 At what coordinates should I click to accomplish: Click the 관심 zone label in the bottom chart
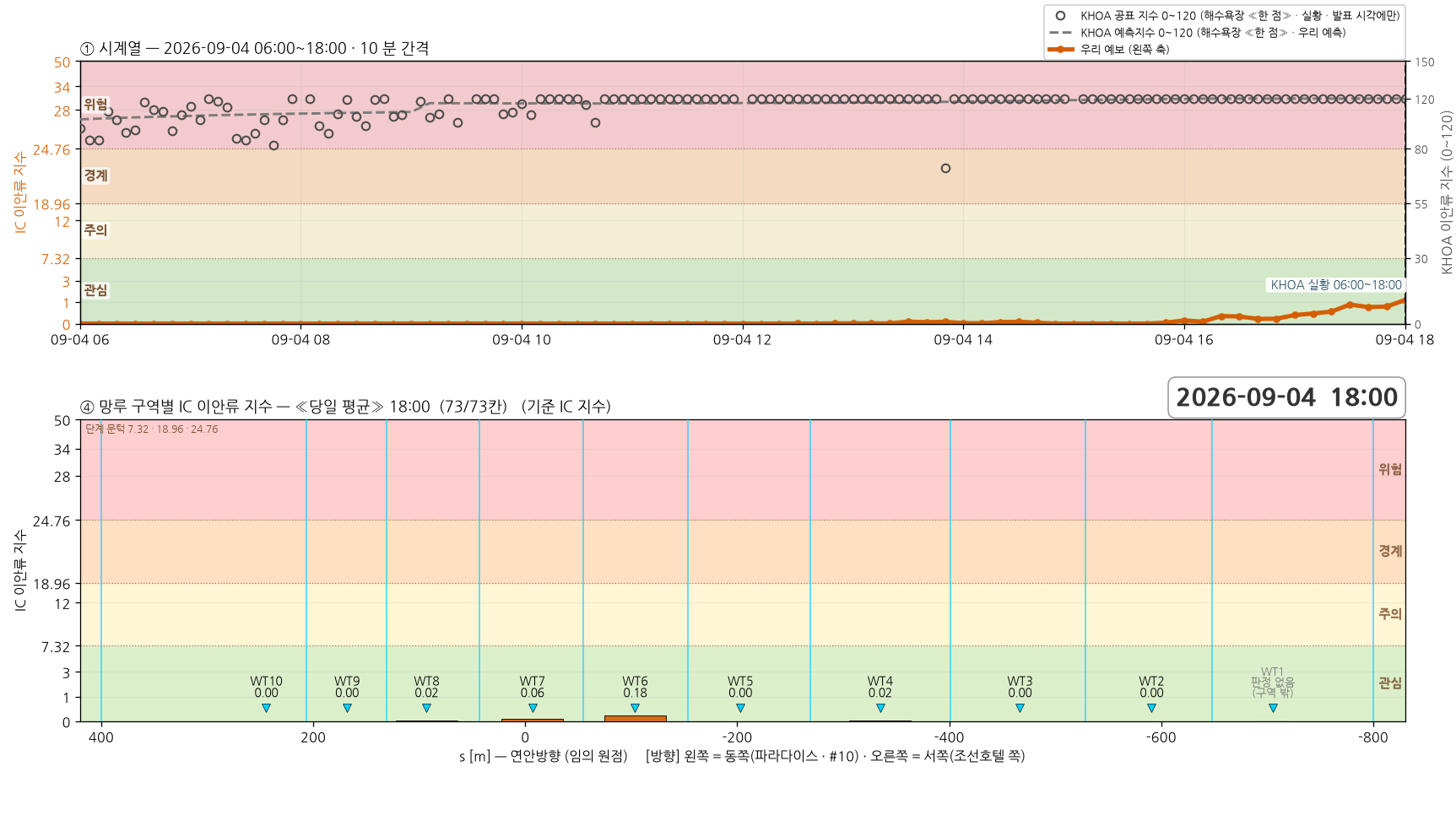click(x=1390, y=683)
